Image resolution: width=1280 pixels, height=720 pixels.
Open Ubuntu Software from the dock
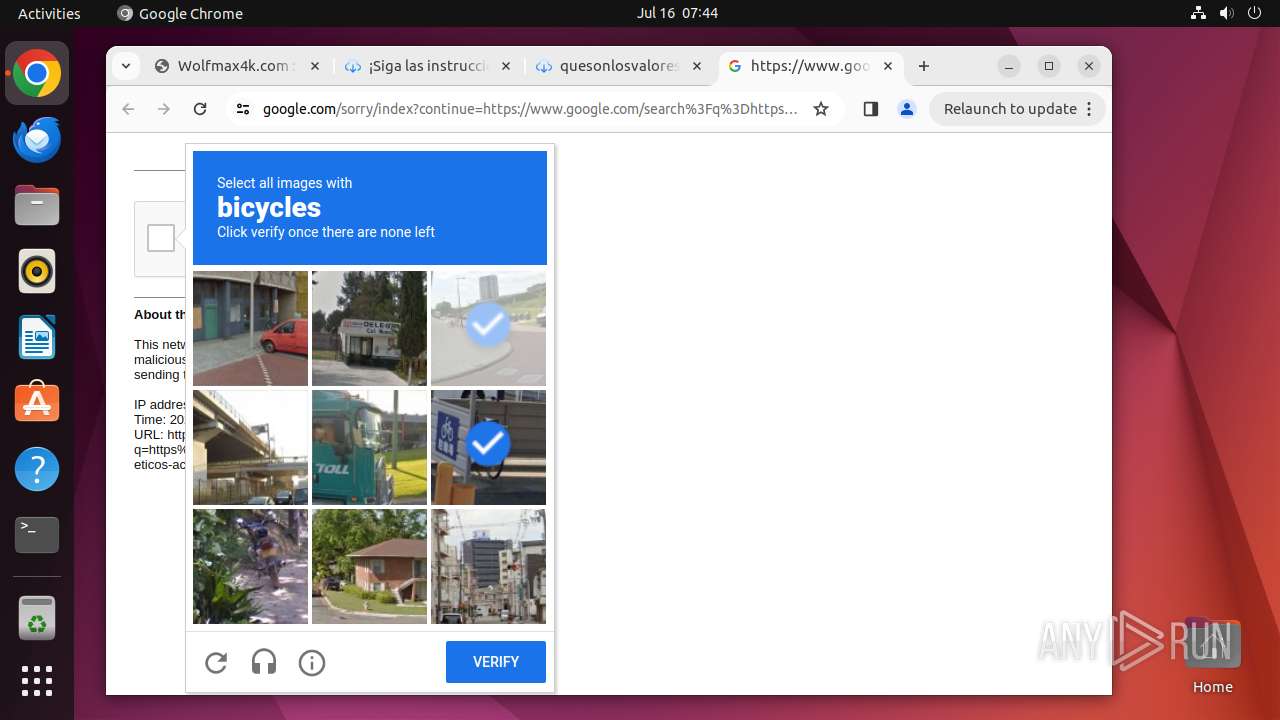pos(37,403)
